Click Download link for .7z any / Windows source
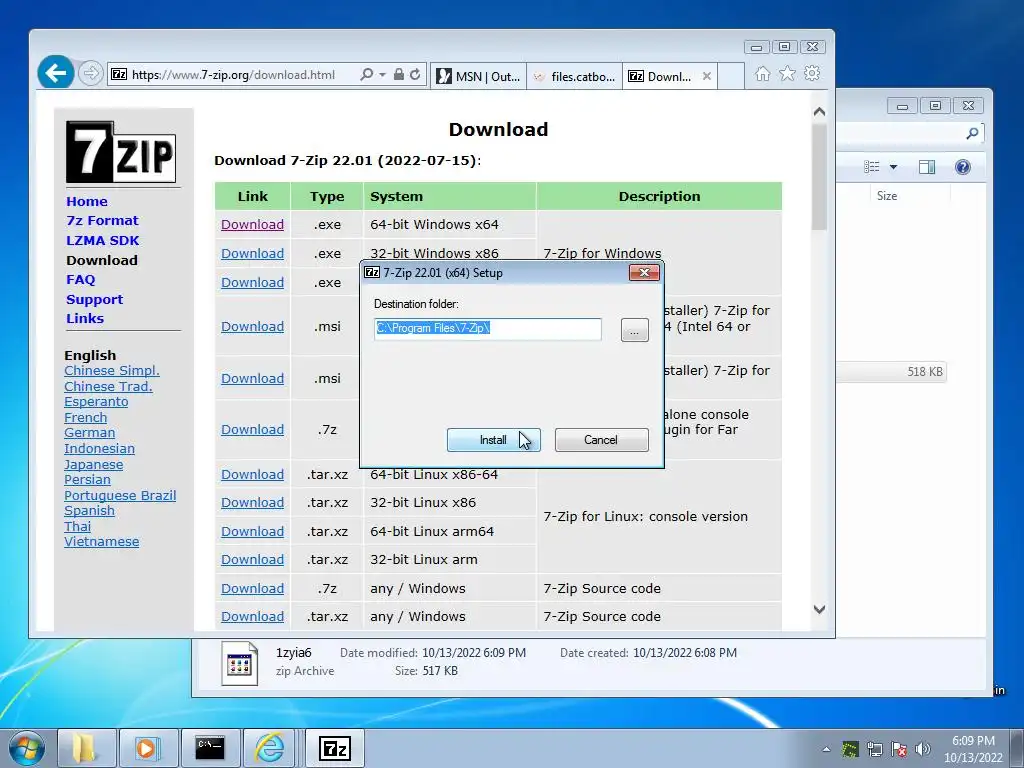The width and height of the screenshot is (1024, 768). [252, 588]
